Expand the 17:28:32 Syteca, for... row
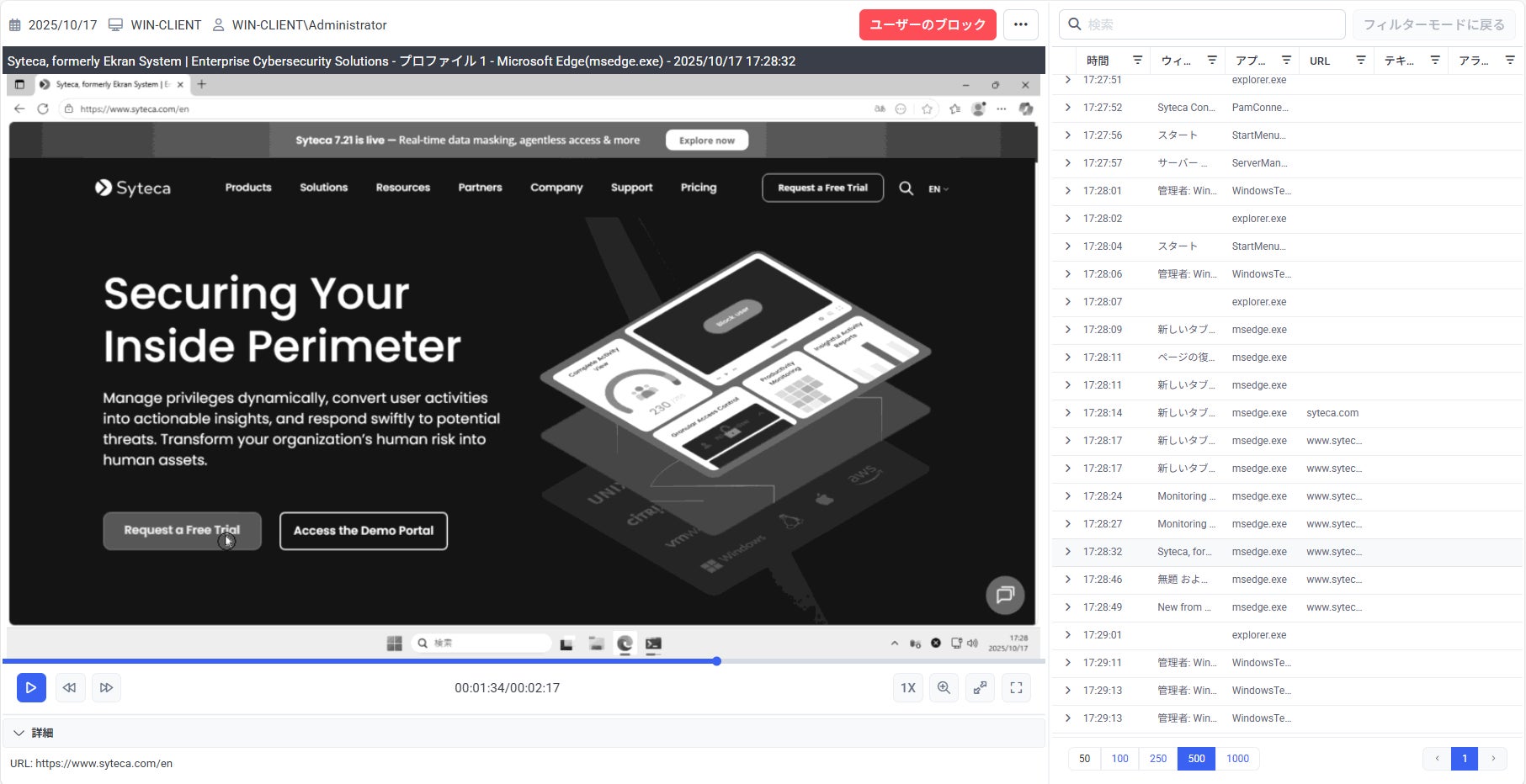Image resolution: width=1526 pixels, height=784 pixels. [x=1068, y=551]
